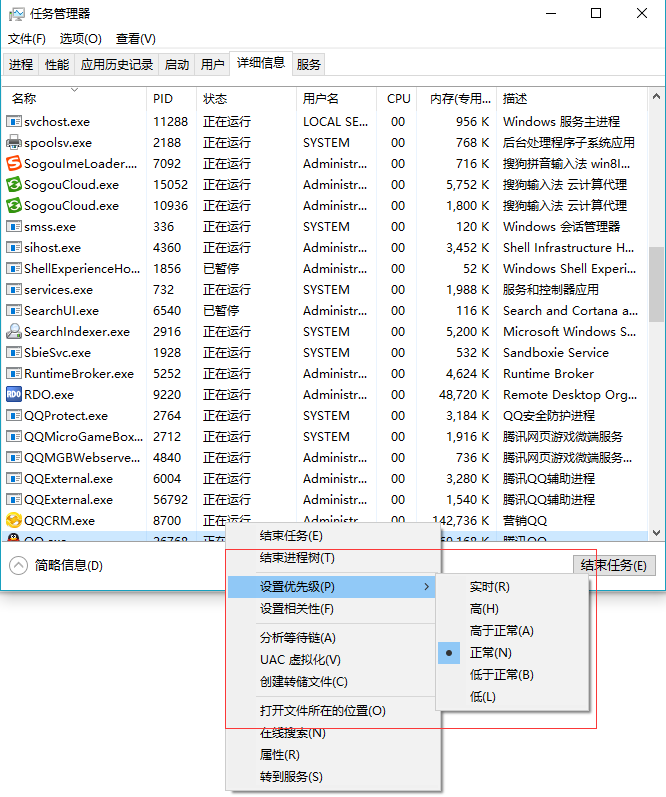Click the ShellExperienceHost process icon

pos(14,268)
